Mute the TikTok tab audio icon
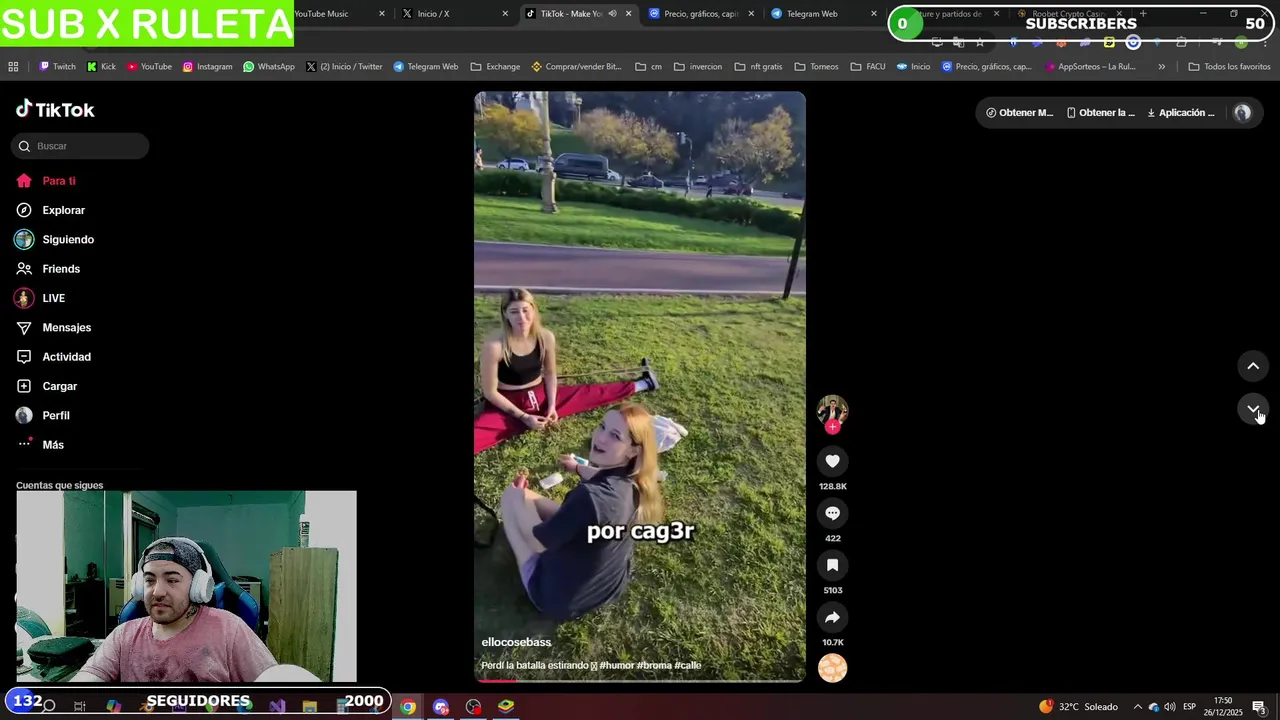1280x720 pixels. click(x=612, y=14)
